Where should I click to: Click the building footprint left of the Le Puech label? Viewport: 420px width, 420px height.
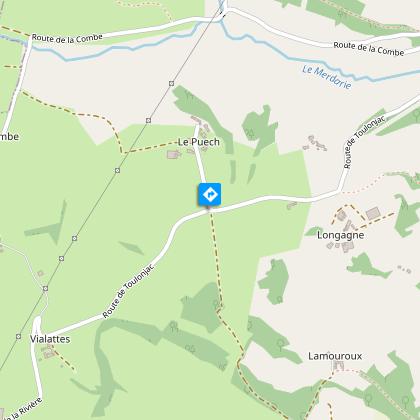(173, 154)
